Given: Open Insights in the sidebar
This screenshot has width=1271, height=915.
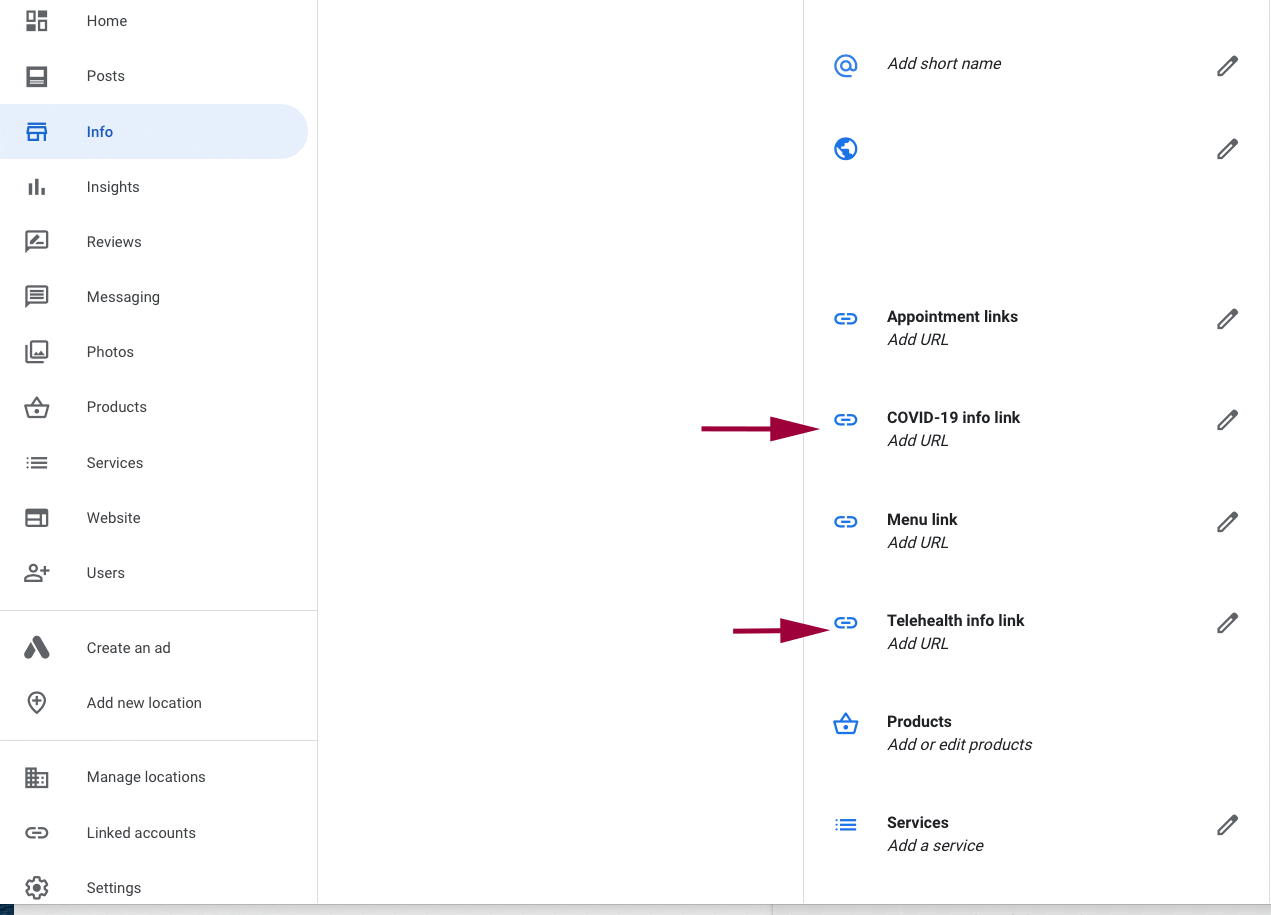Looking at the screenshot, I should point(112,187).
